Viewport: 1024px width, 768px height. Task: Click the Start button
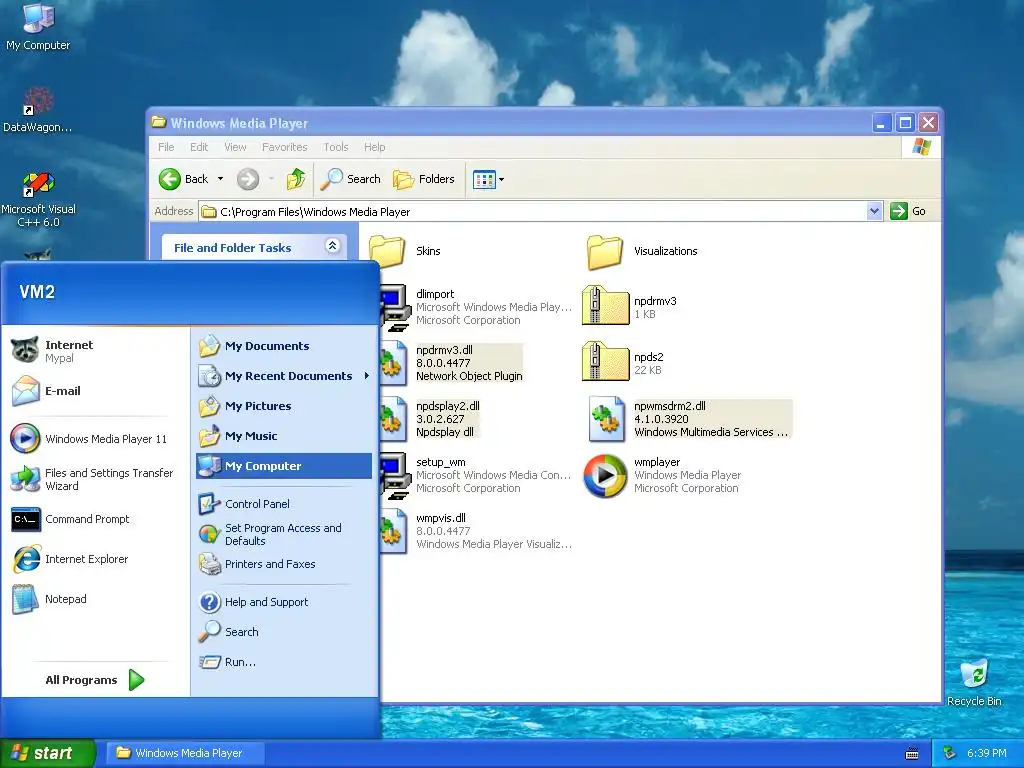[48, 753]
